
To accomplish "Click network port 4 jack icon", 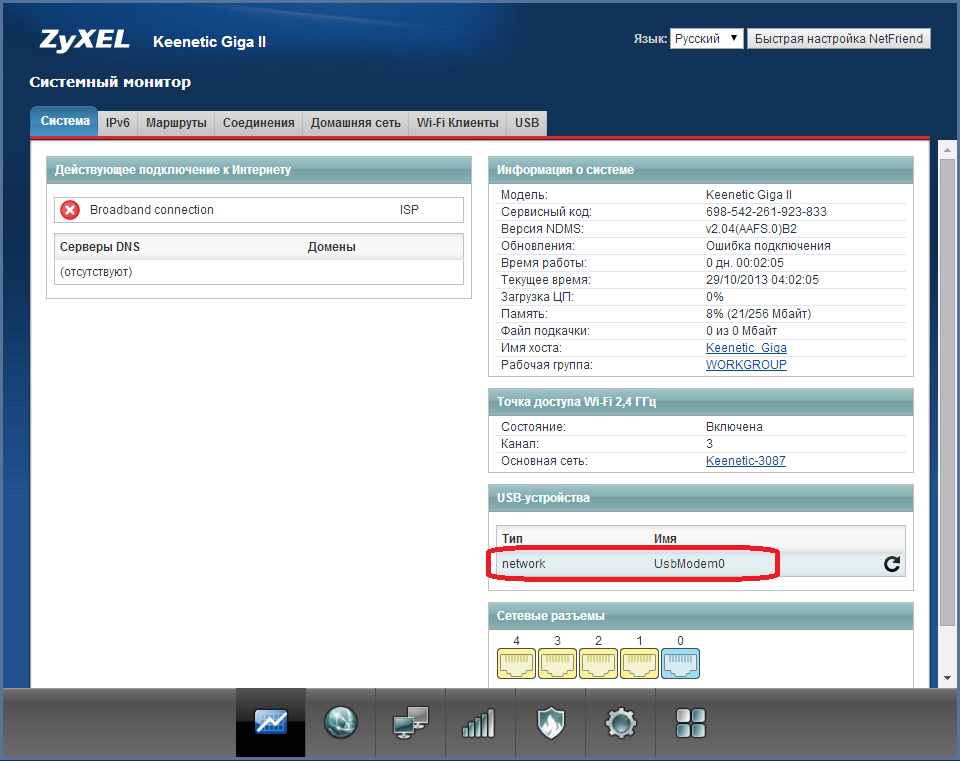I will pos(516,663).
